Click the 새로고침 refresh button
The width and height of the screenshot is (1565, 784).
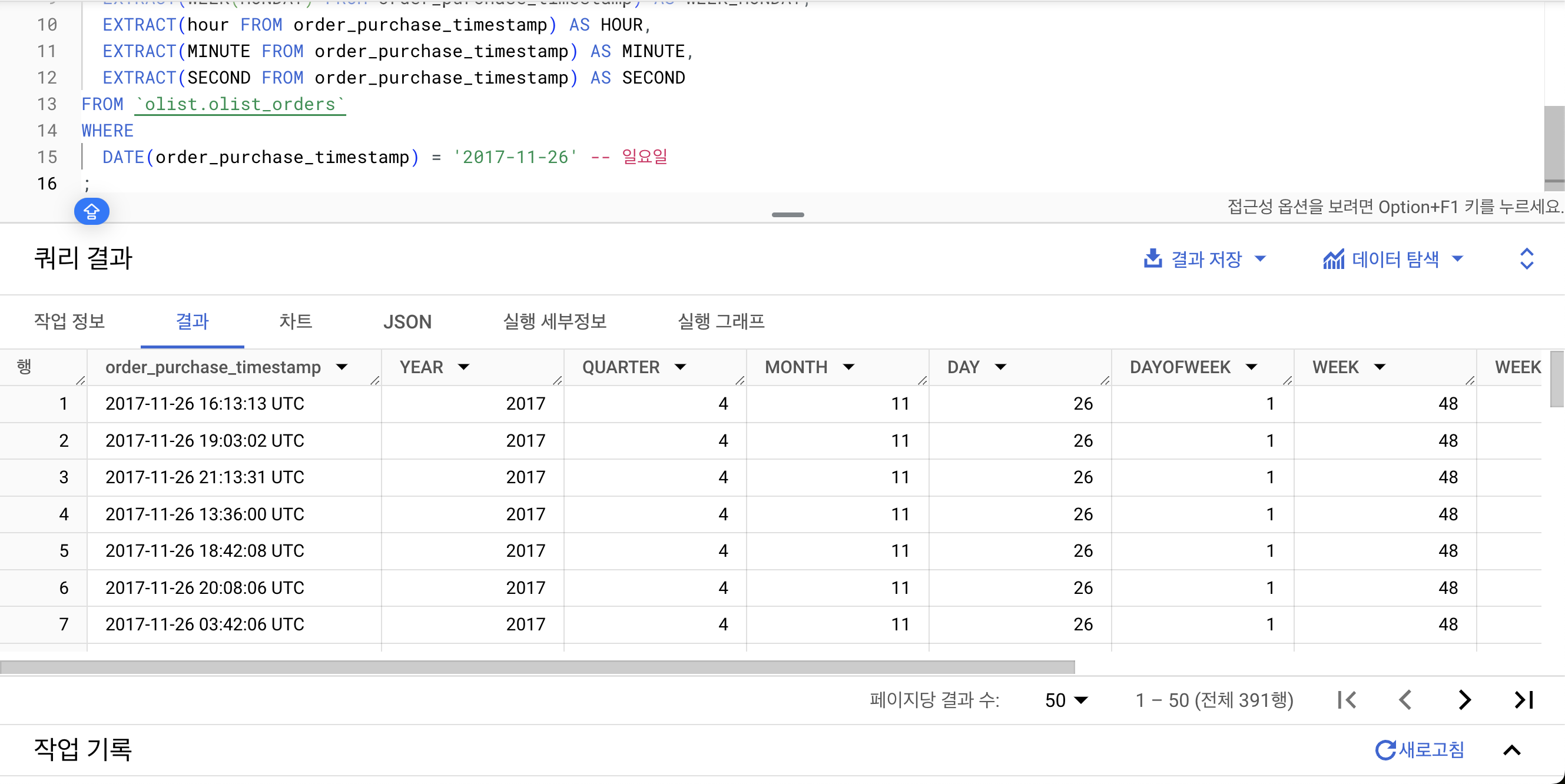tap(1420, 750)
